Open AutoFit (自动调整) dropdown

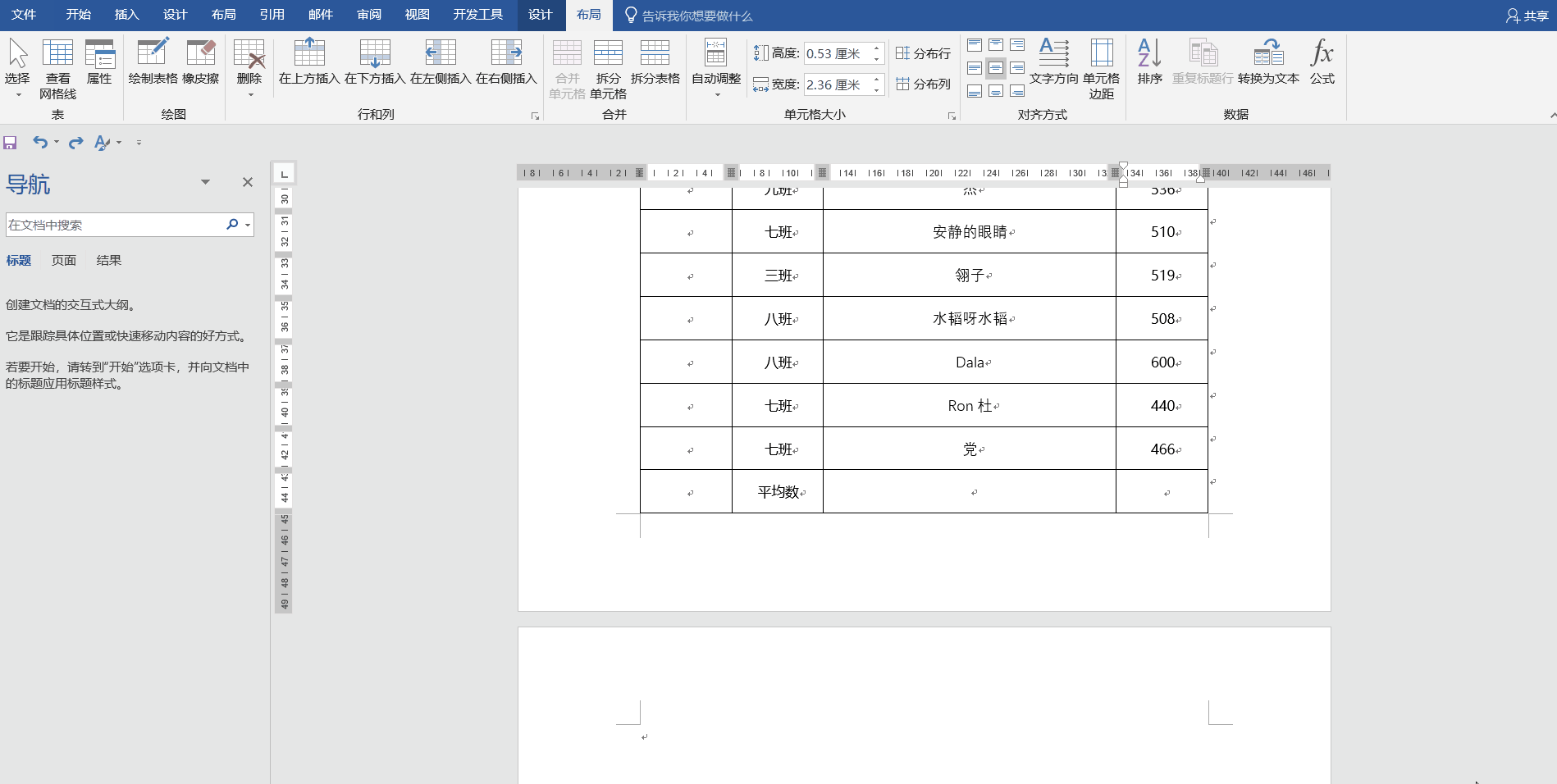point(716,67)
